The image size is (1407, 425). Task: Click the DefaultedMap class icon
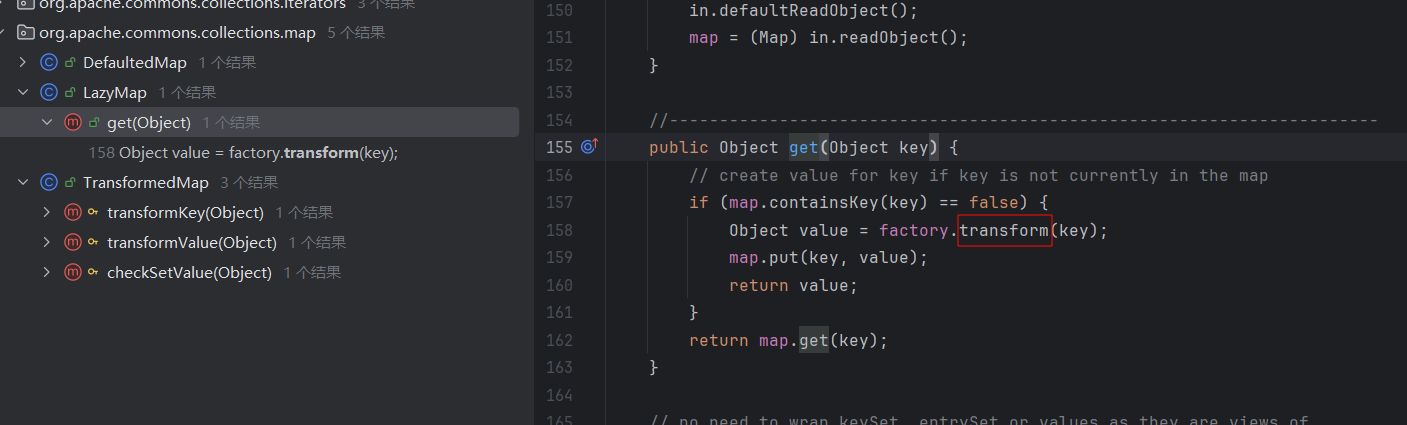(x=48, y=63)
